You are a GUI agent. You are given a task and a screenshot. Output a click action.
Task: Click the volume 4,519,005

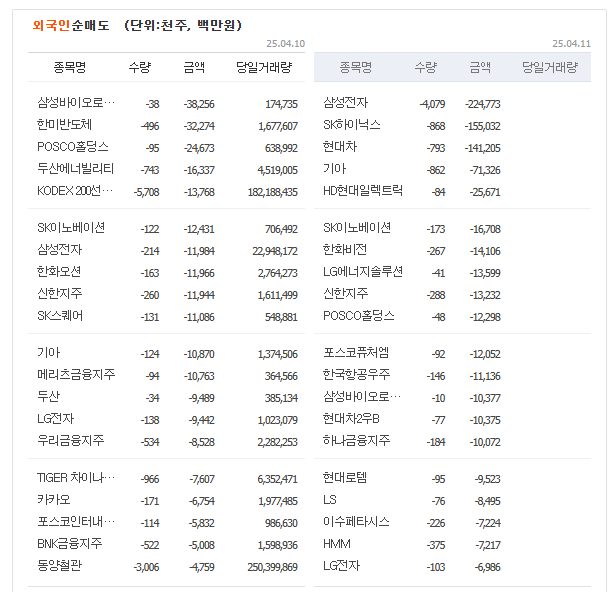(277, 170)
